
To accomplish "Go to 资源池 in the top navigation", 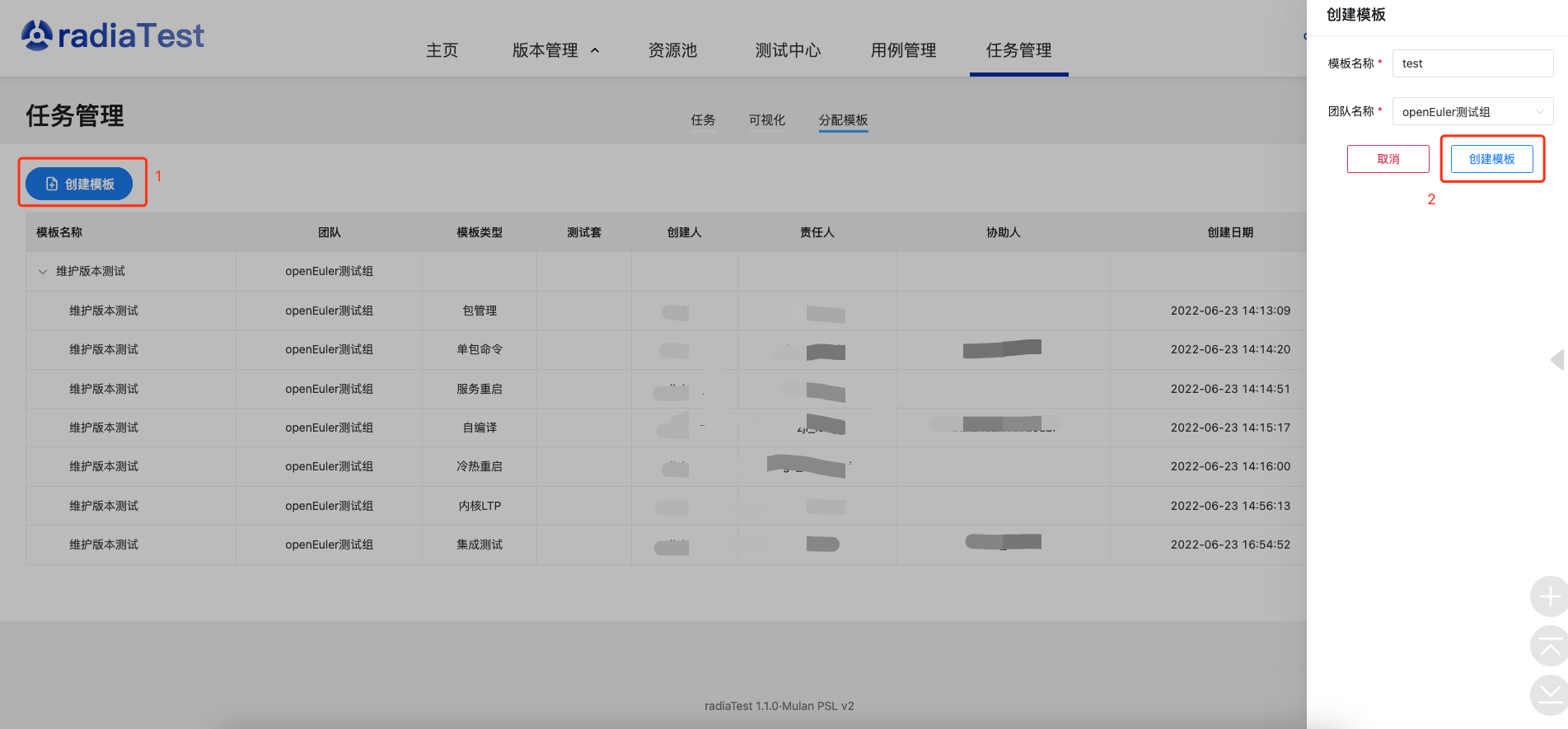I will coord(672,50).
